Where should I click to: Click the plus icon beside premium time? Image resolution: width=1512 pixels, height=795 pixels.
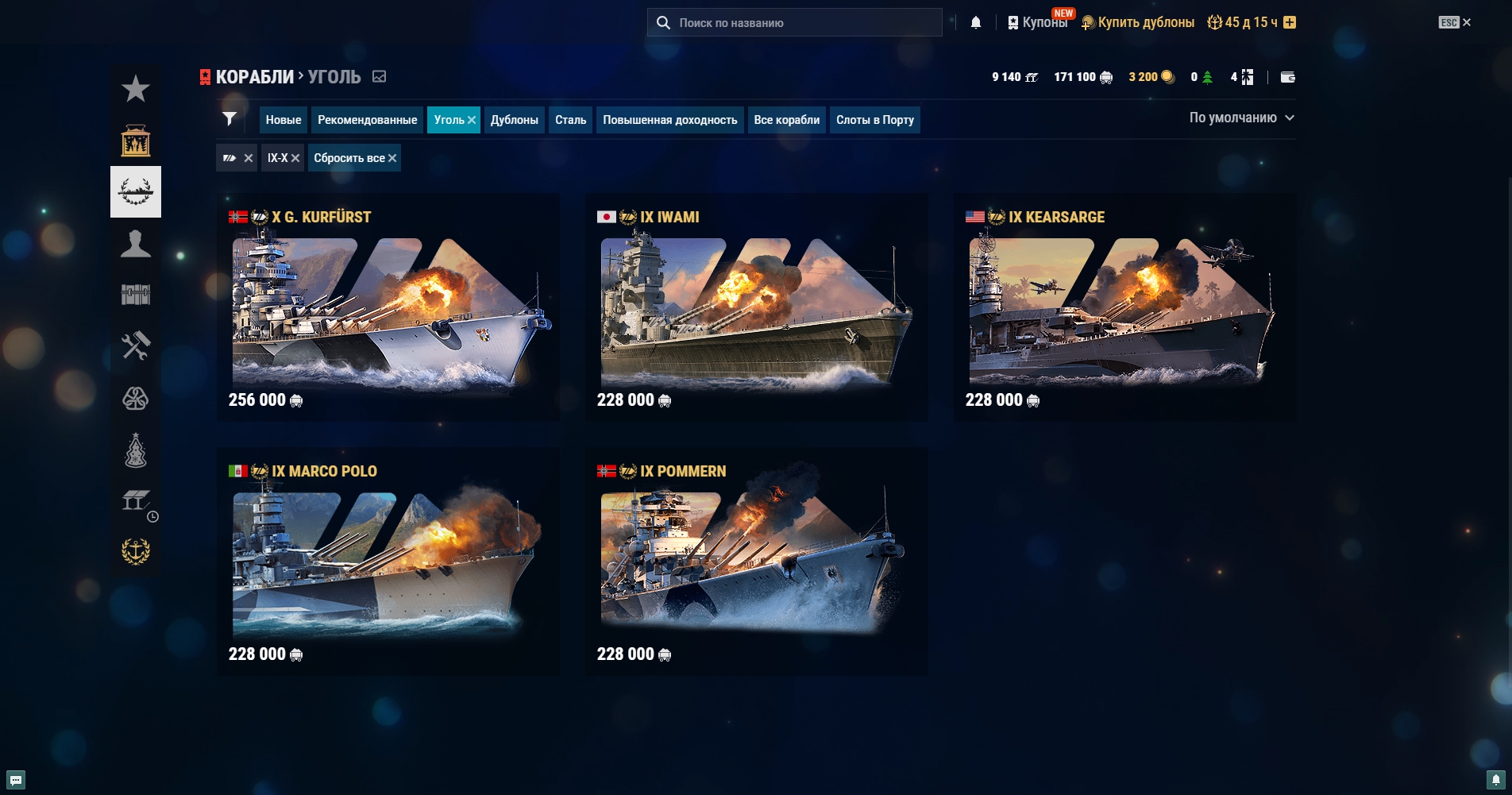[x=1290, y=22]
